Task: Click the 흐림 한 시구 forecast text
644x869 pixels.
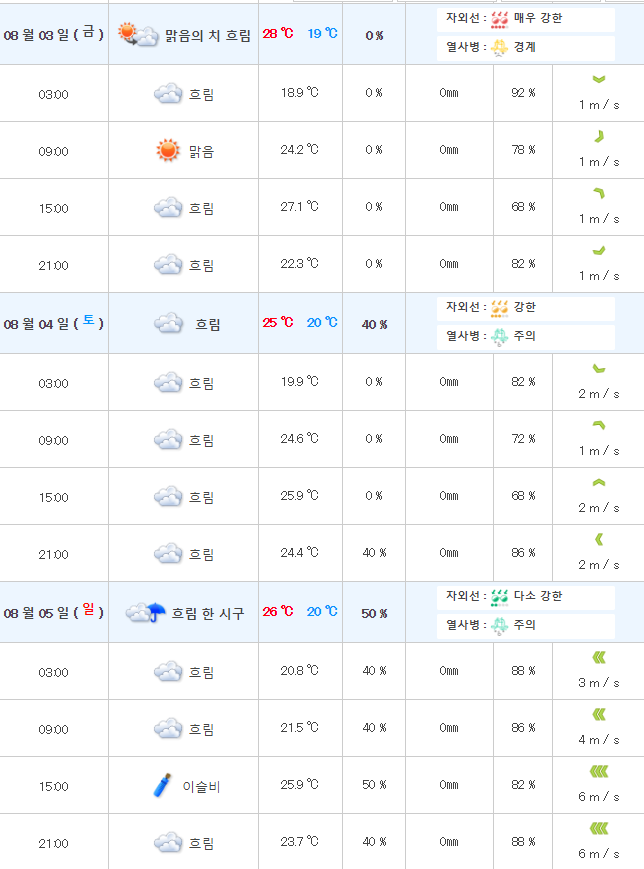Action: (x=208, y=613)
